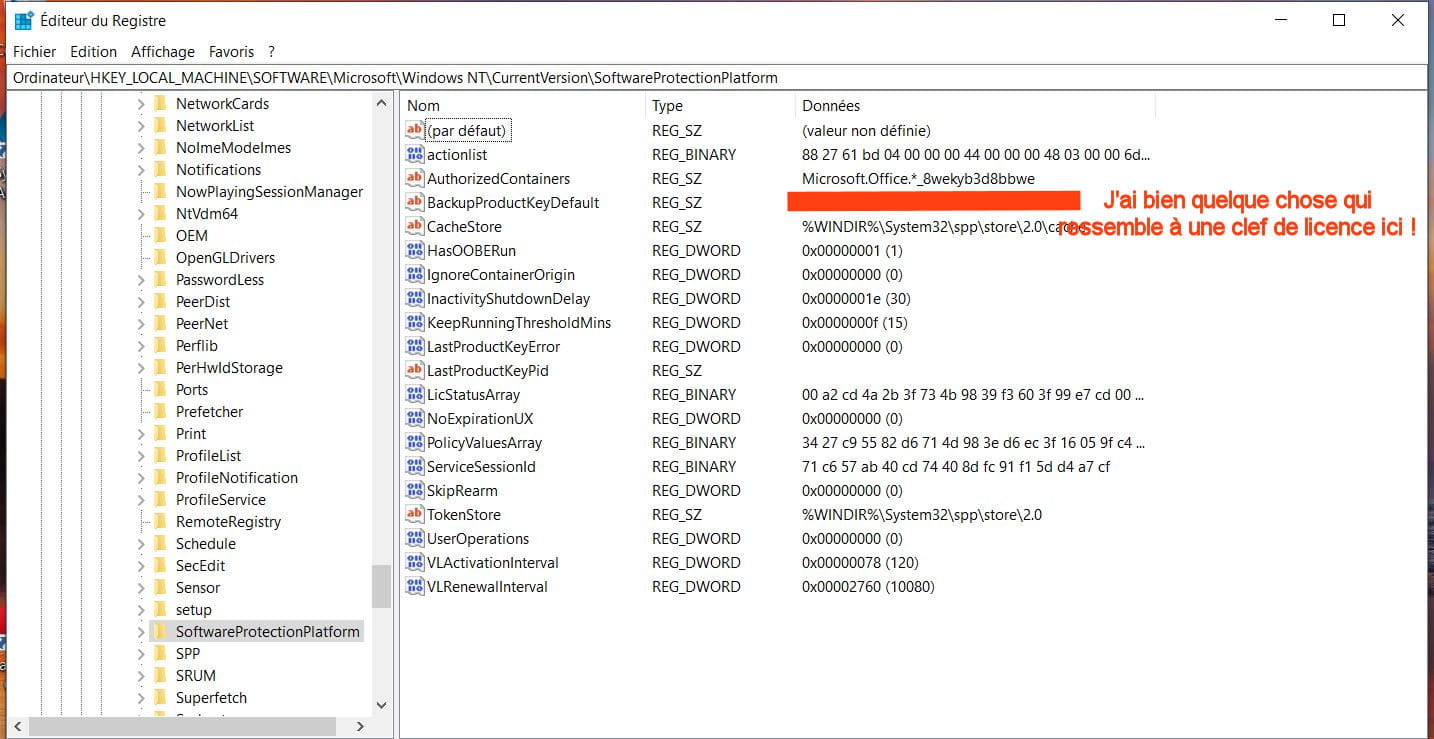Screen dimensions: 1434x739
Task: Expand the NtVdm64 key
Action: (141, 213)
